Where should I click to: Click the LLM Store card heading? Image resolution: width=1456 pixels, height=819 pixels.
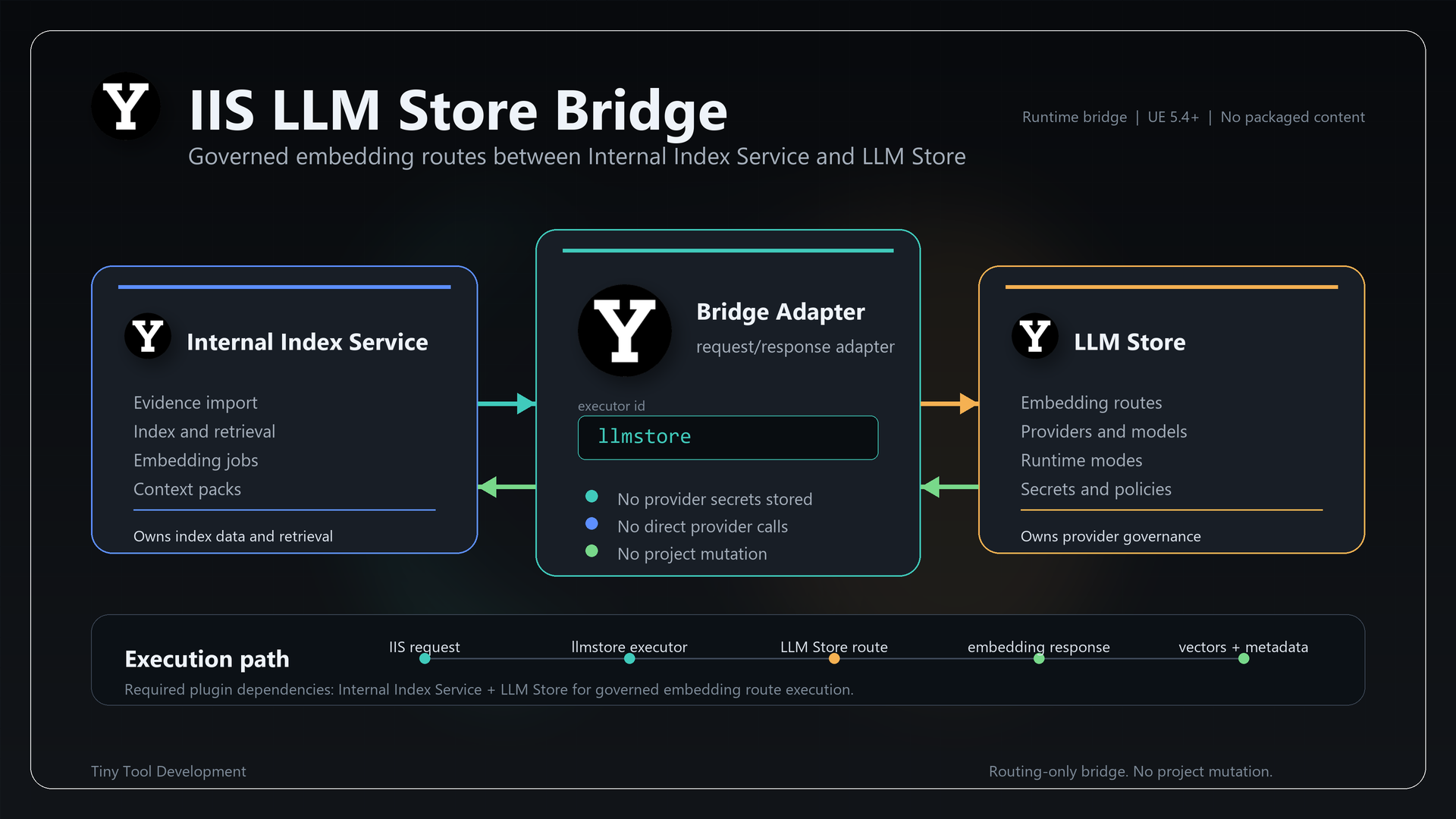(1129, 342)
